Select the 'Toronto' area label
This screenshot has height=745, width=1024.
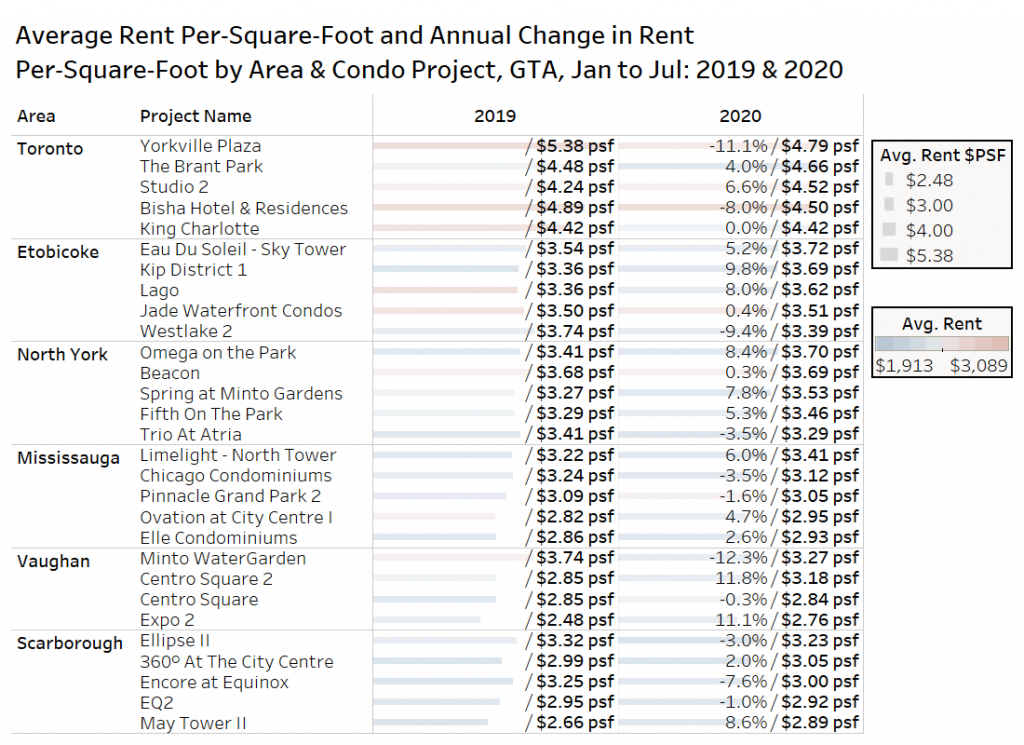coord(50,149)
